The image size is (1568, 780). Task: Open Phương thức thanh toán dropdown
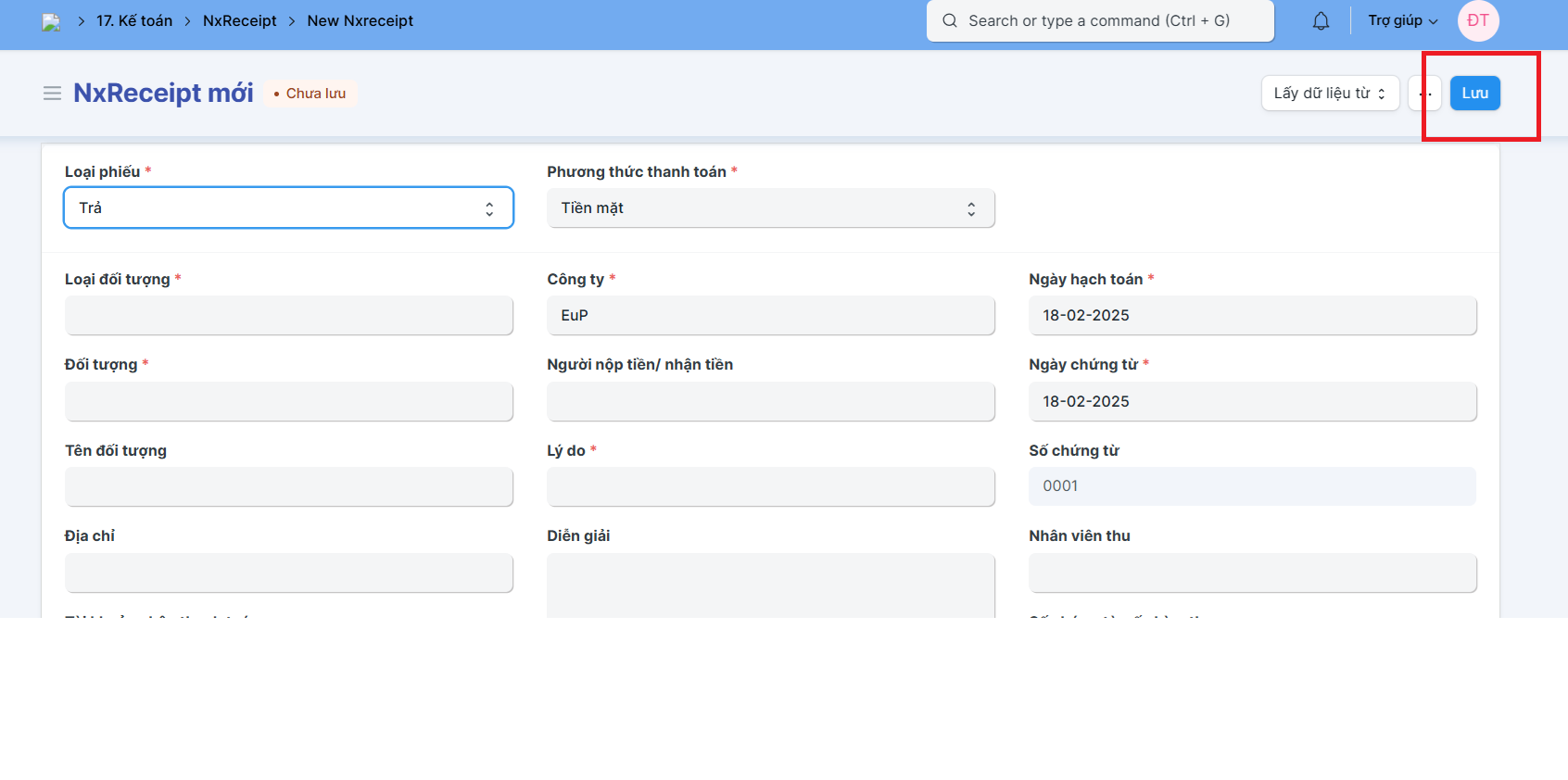click(x=770, y=208)
